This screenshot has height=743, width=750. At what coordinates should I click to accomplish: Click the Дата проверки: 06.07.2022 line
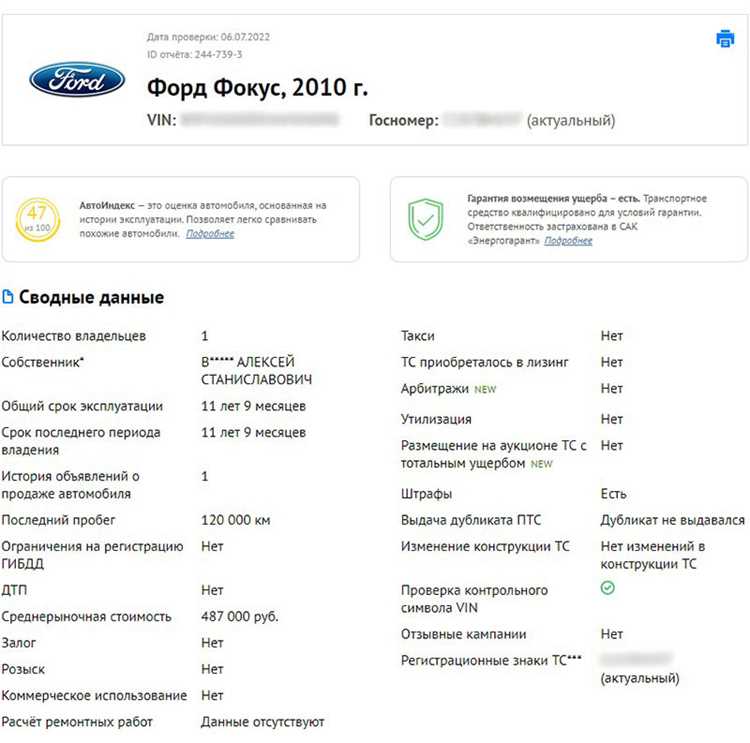pyautogui.click(x=208, y=37)
